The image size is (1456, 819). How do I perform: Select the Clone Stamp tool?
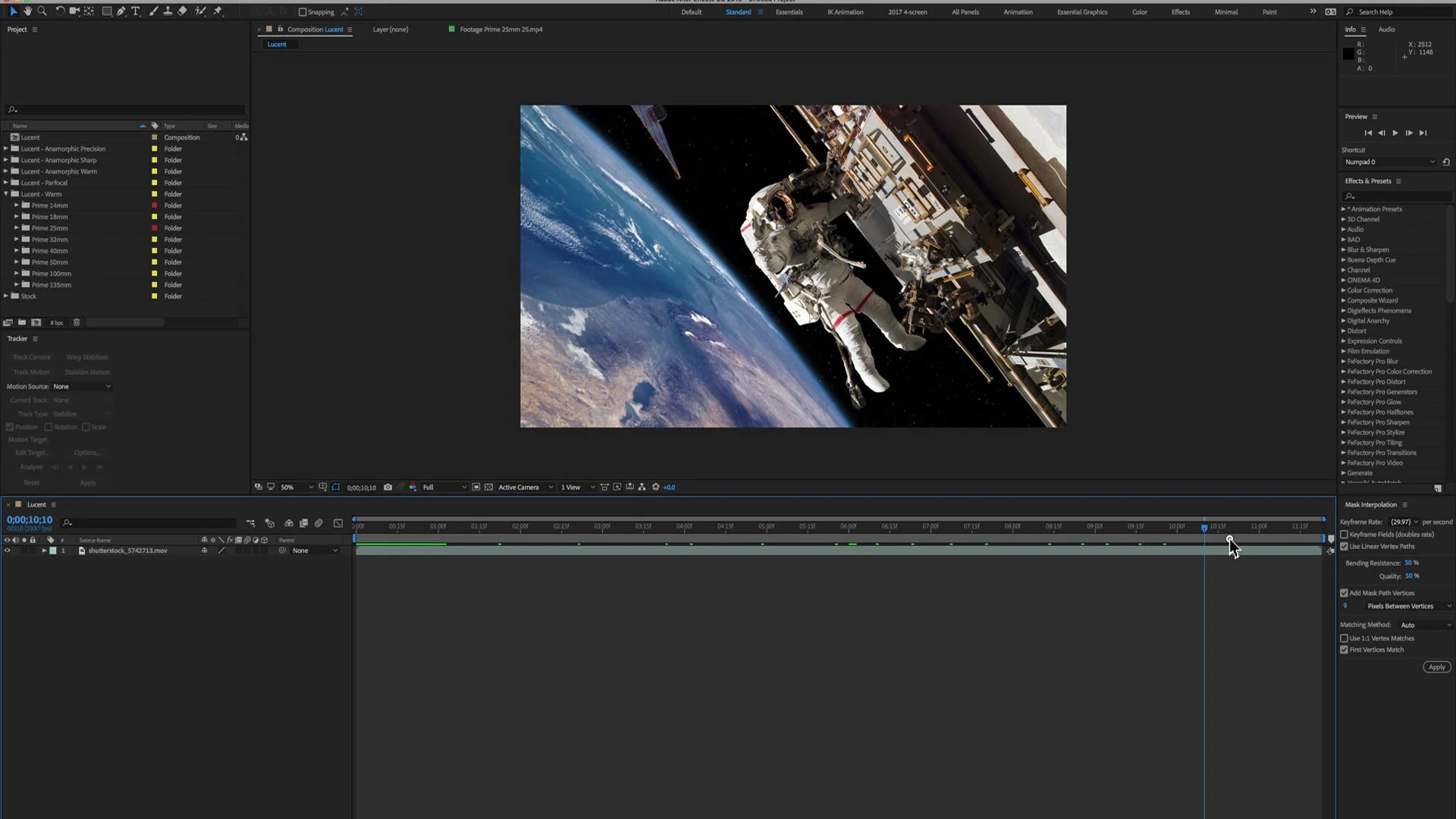click(168, 11)
